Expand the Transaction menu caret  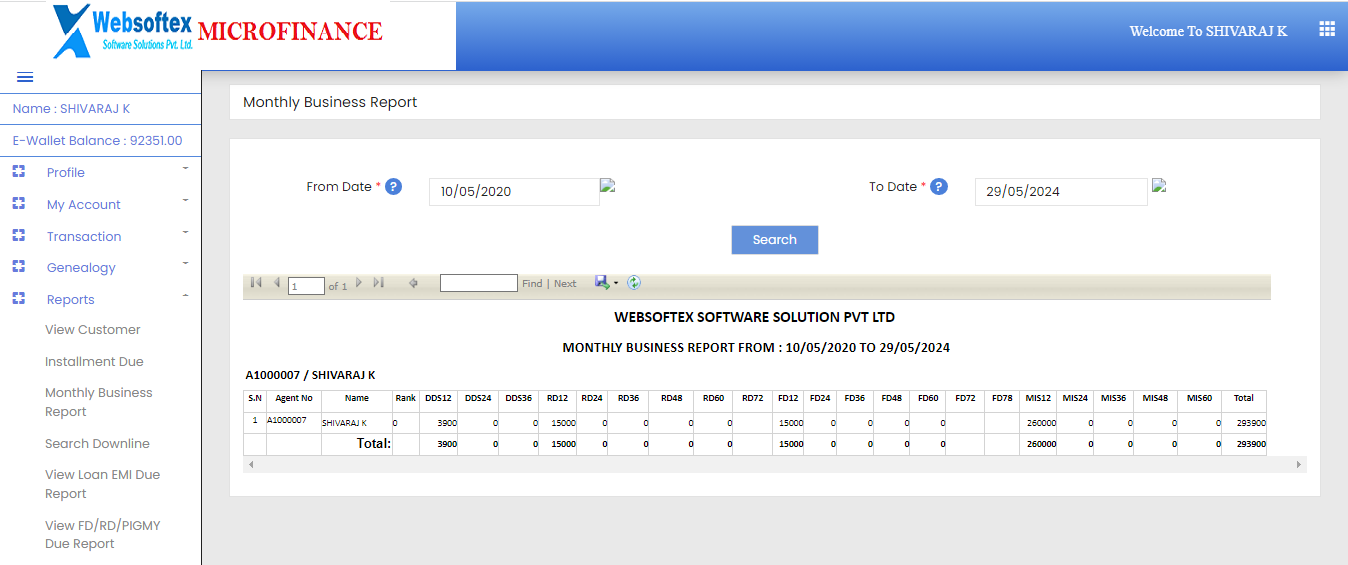(x=185, y=232)
